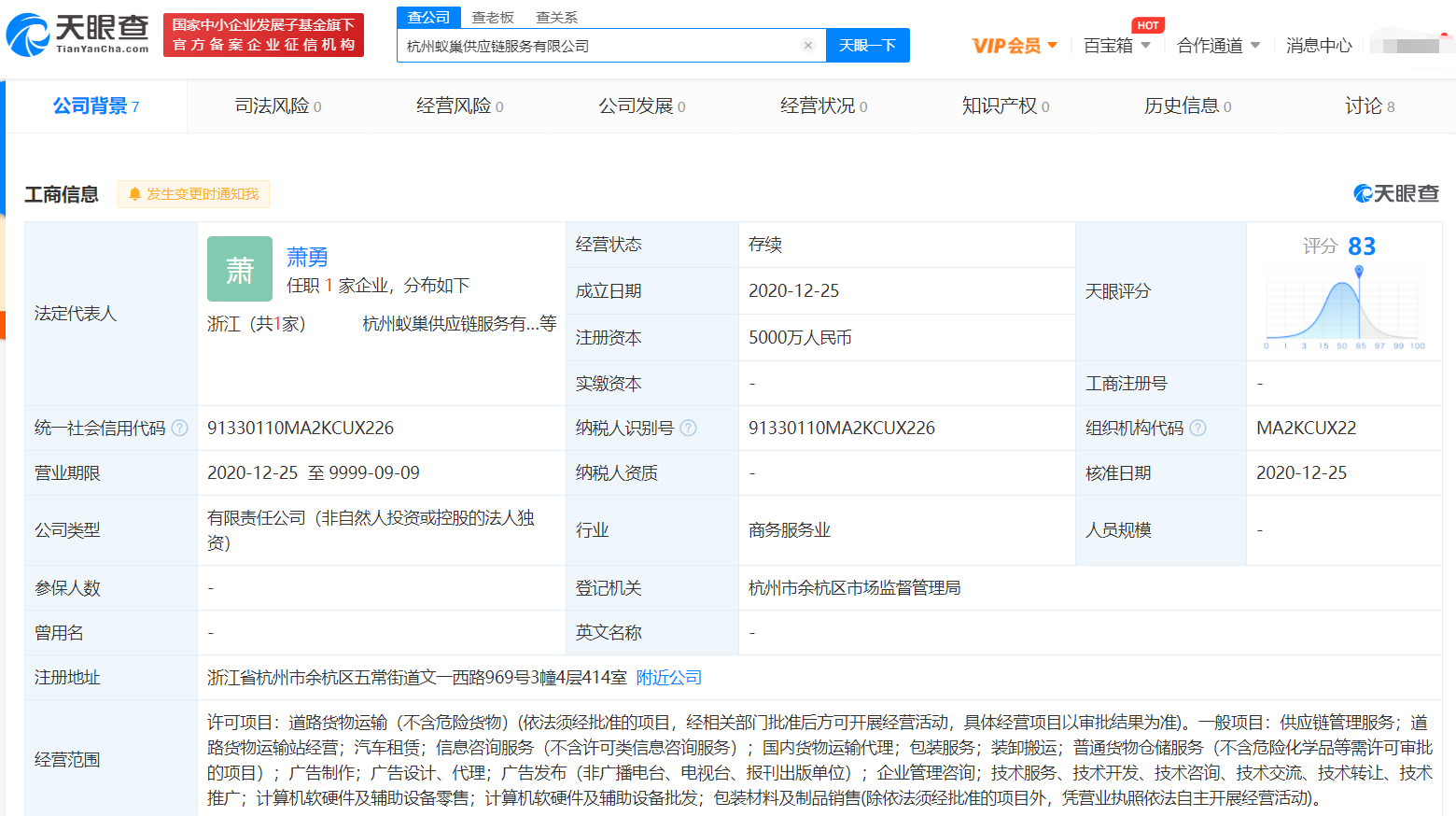Image resolution: width=1456 pixels, height=816 pixels.
Task: Click the bell icon in the change notification button
Action: coord(134,194)
